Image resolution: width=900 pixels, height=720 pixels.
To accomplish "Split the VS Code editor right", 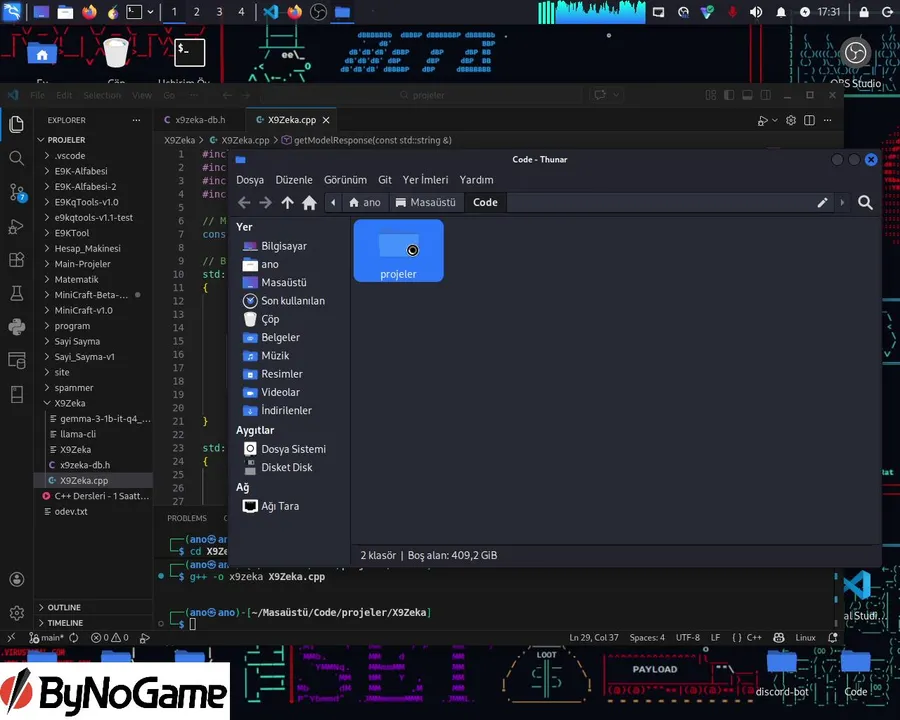I will (809, 120).
